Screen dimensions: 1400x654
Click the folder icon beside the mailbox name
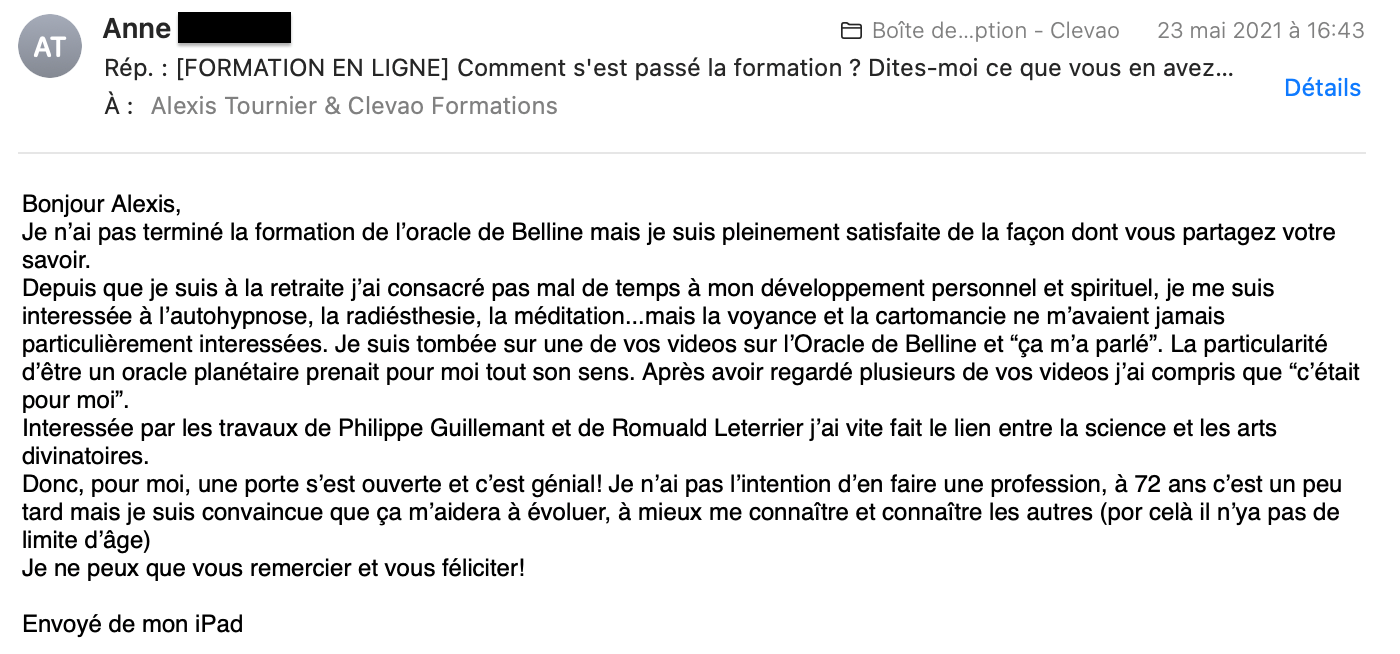[x=851, y=31]
